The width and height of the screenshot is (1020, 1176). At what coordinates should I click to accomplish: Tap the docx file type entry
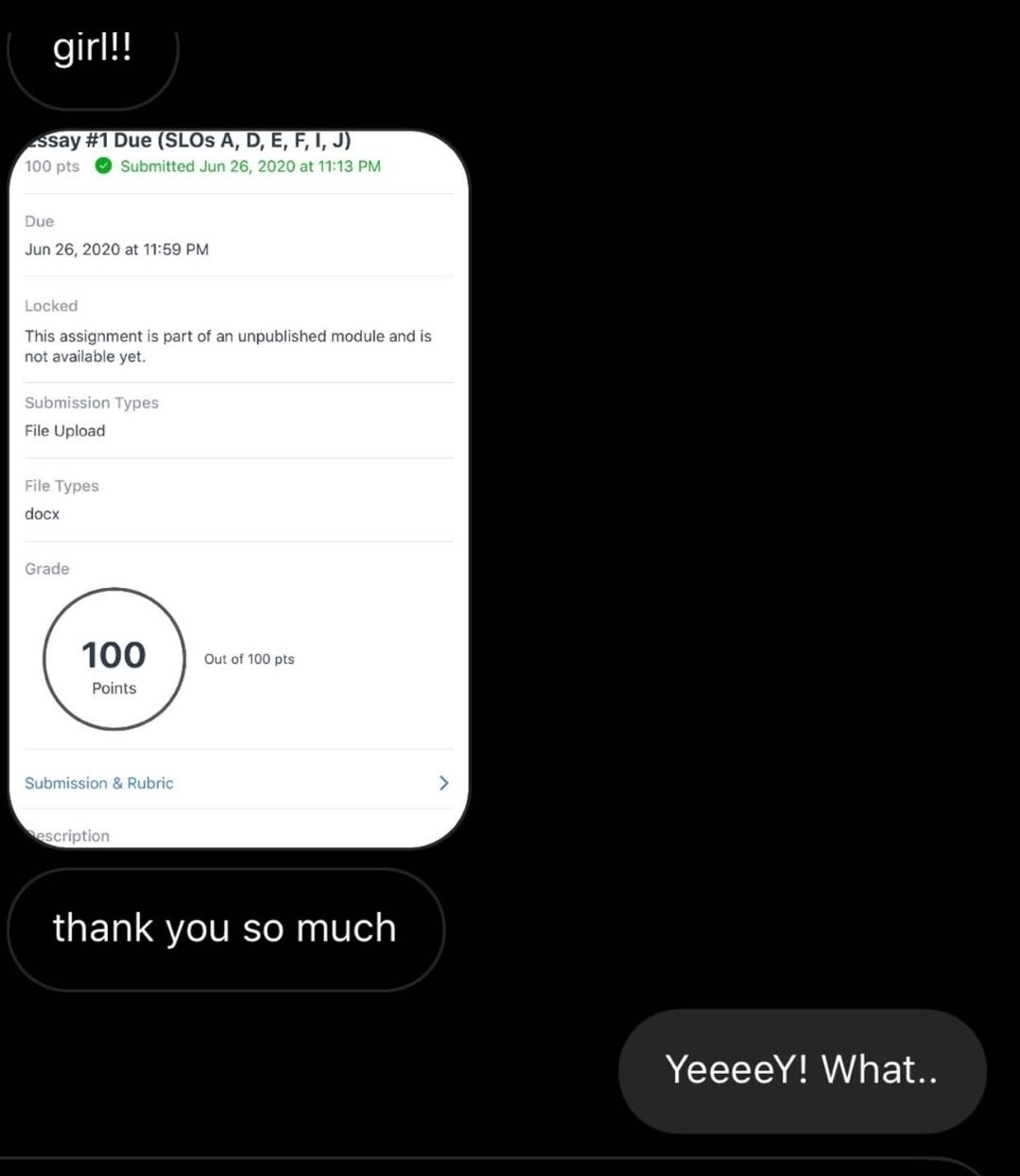pyautogui.click(x=43, y=514)
